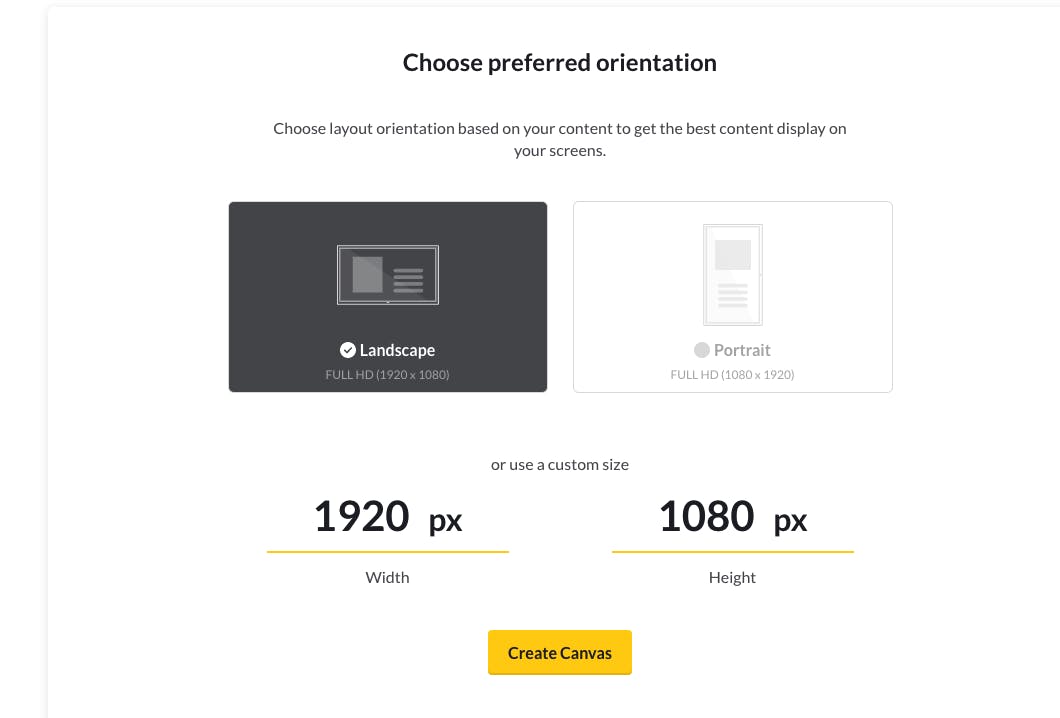This screenshot has height=718, width=1060.
Task: Click FULL HD (1080 x 1920) caption
Action: click(x=732, y=375)
